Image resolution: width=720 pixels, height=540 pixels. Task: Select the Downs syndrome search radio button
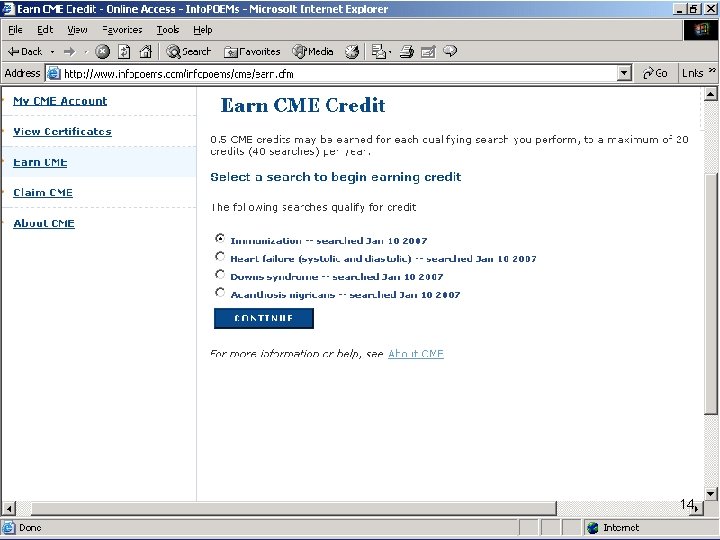220,275
